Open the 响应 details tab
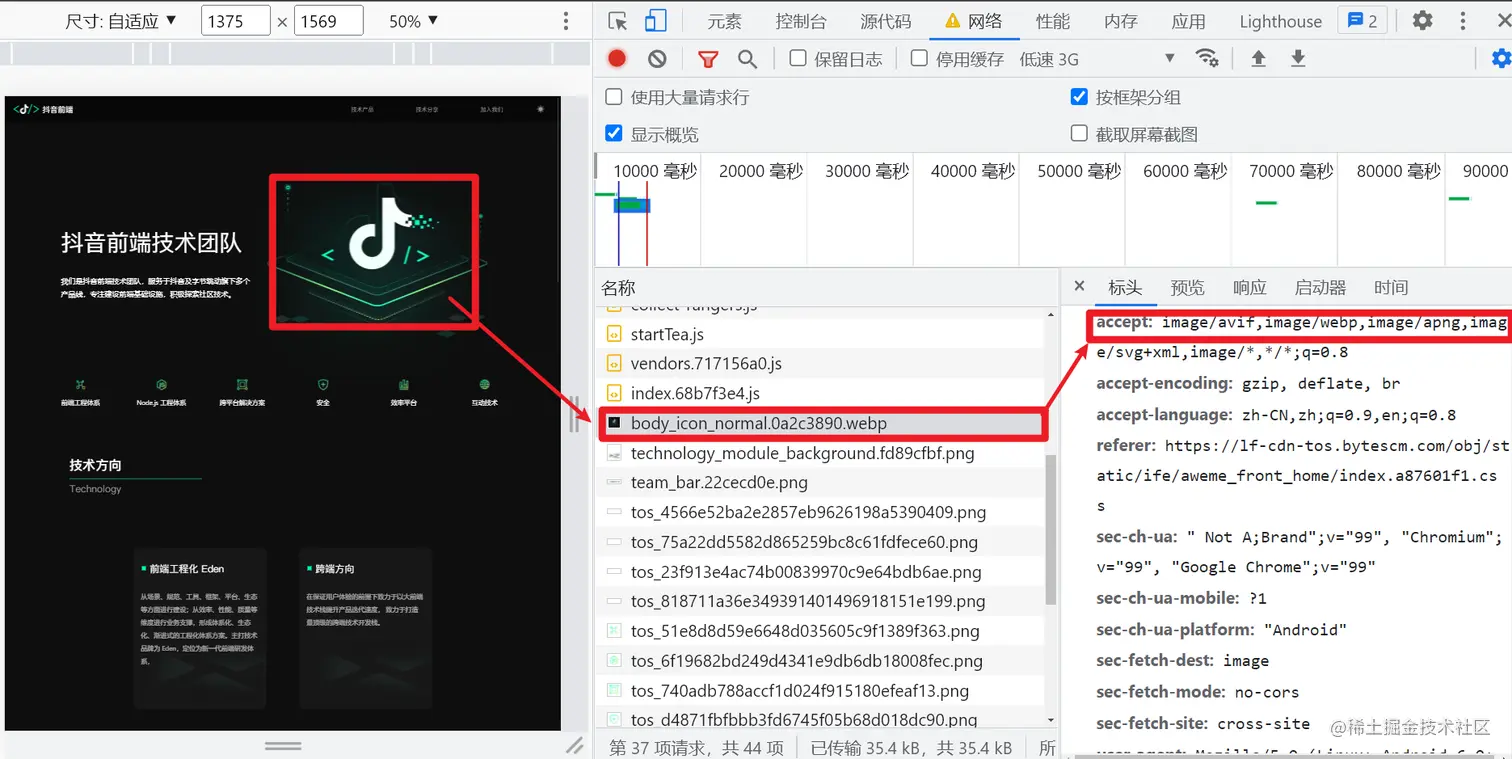Image resolution: width=1512 pixels, height=759 pixels. tap(1249, 287)
